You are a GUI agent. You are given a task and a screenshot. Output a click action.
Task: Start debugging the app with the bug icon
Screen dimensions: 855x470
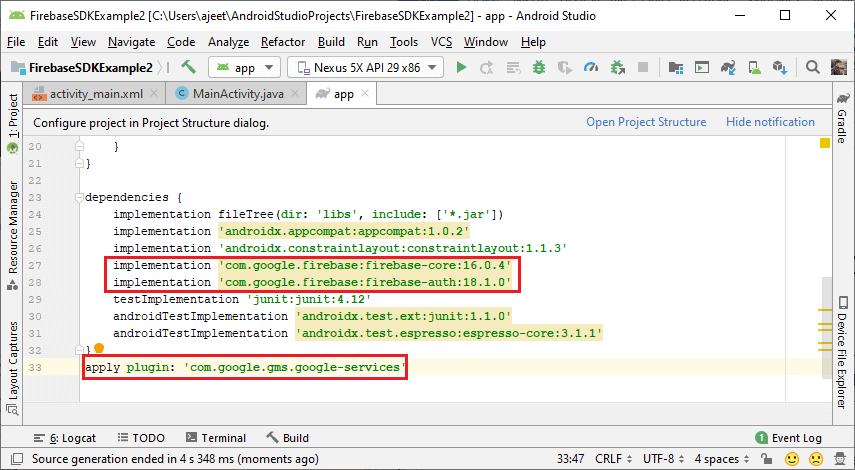tap(539, 68)
